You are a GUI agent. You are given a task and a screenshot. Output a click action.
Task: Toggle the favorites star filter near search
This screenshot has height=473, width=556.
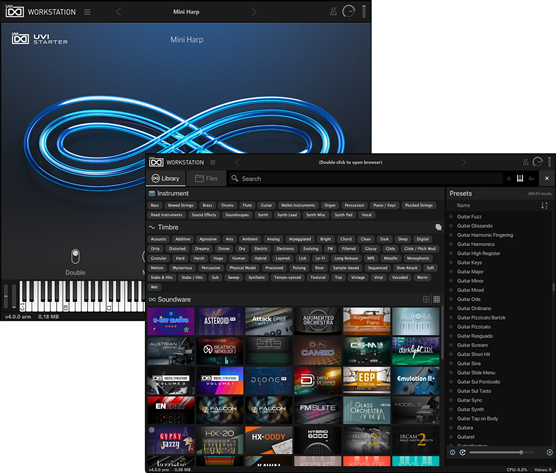[x=508, y=178]
